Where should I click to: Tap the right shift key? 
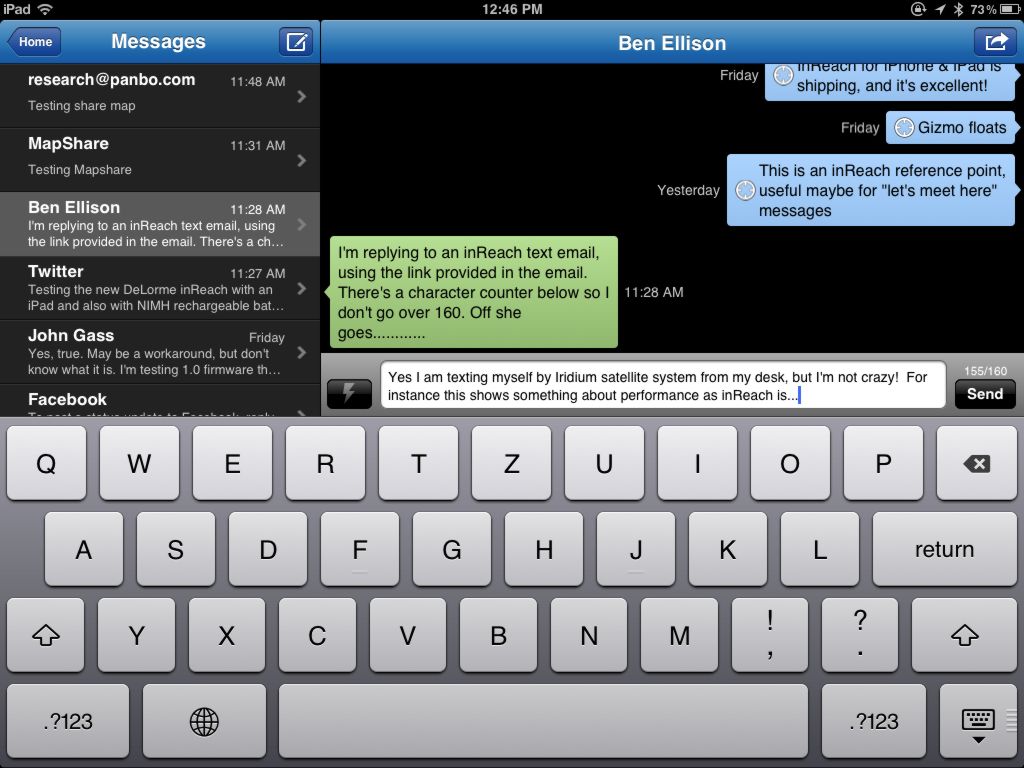pyautogui.click(x=964, y=635)
